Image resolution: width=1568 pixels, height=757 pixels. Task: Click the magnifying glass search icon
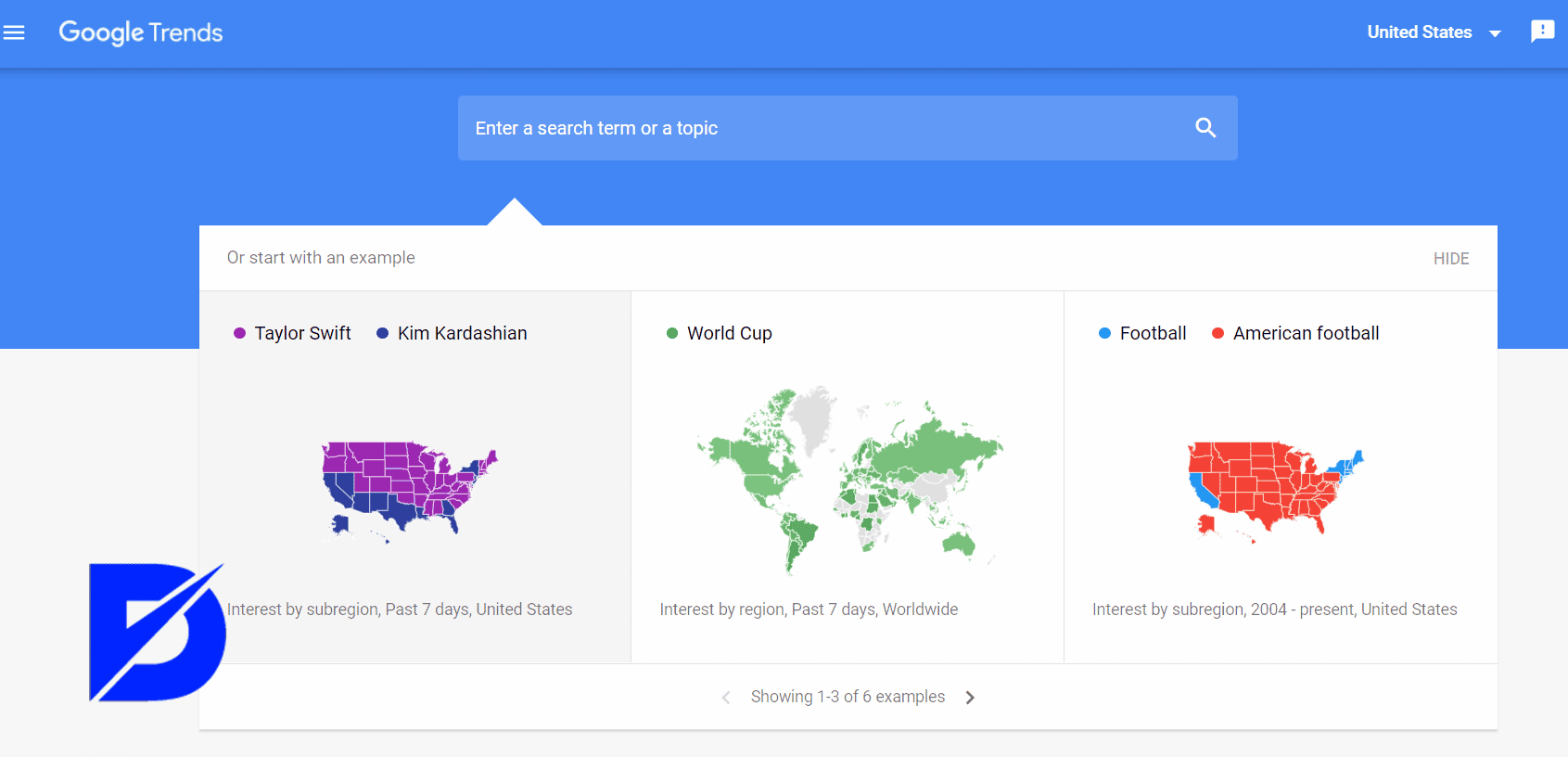[1205, 128]
